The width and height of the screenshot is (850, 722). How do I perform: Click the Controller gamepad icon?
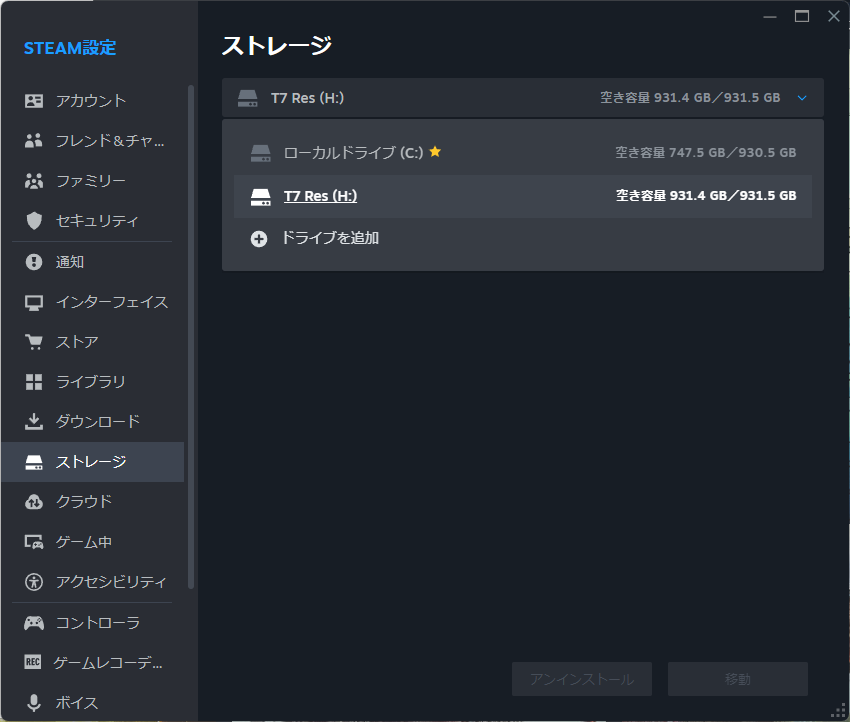coord(34,623)
